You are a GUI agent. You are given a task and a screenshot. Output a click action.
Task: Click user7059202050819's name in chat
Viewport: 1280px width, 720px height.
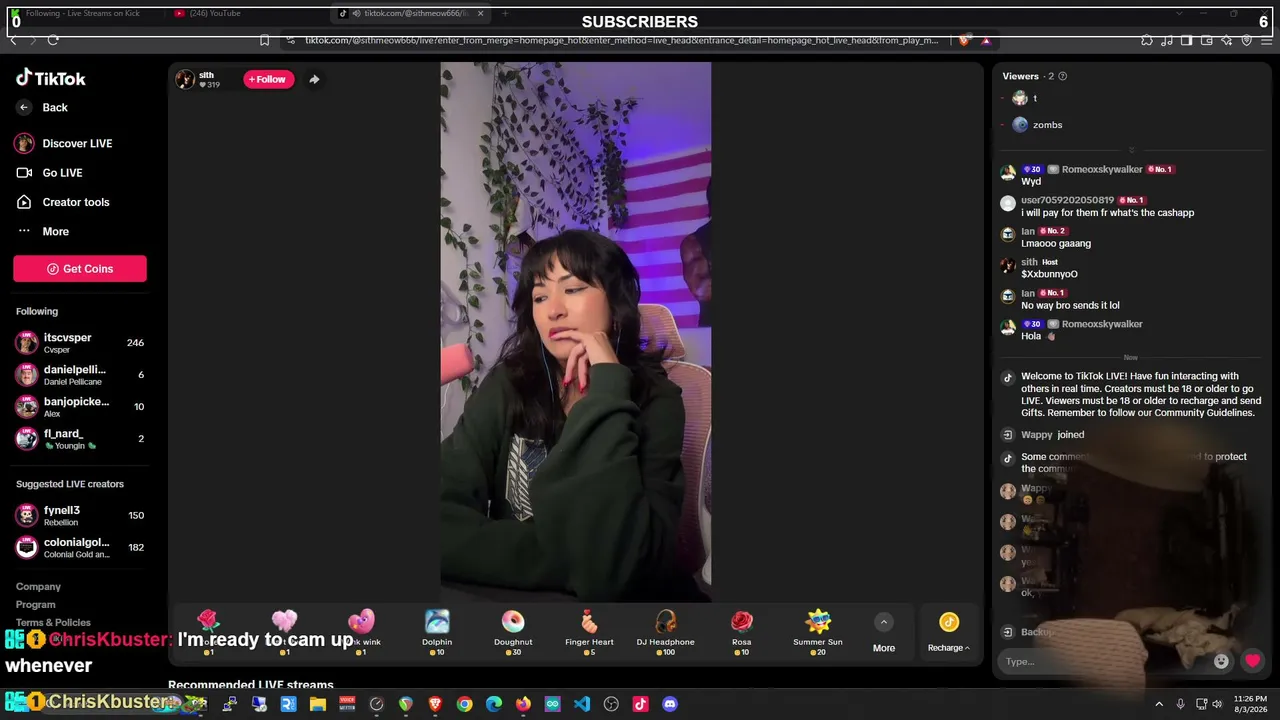[x=1067, y=201]
